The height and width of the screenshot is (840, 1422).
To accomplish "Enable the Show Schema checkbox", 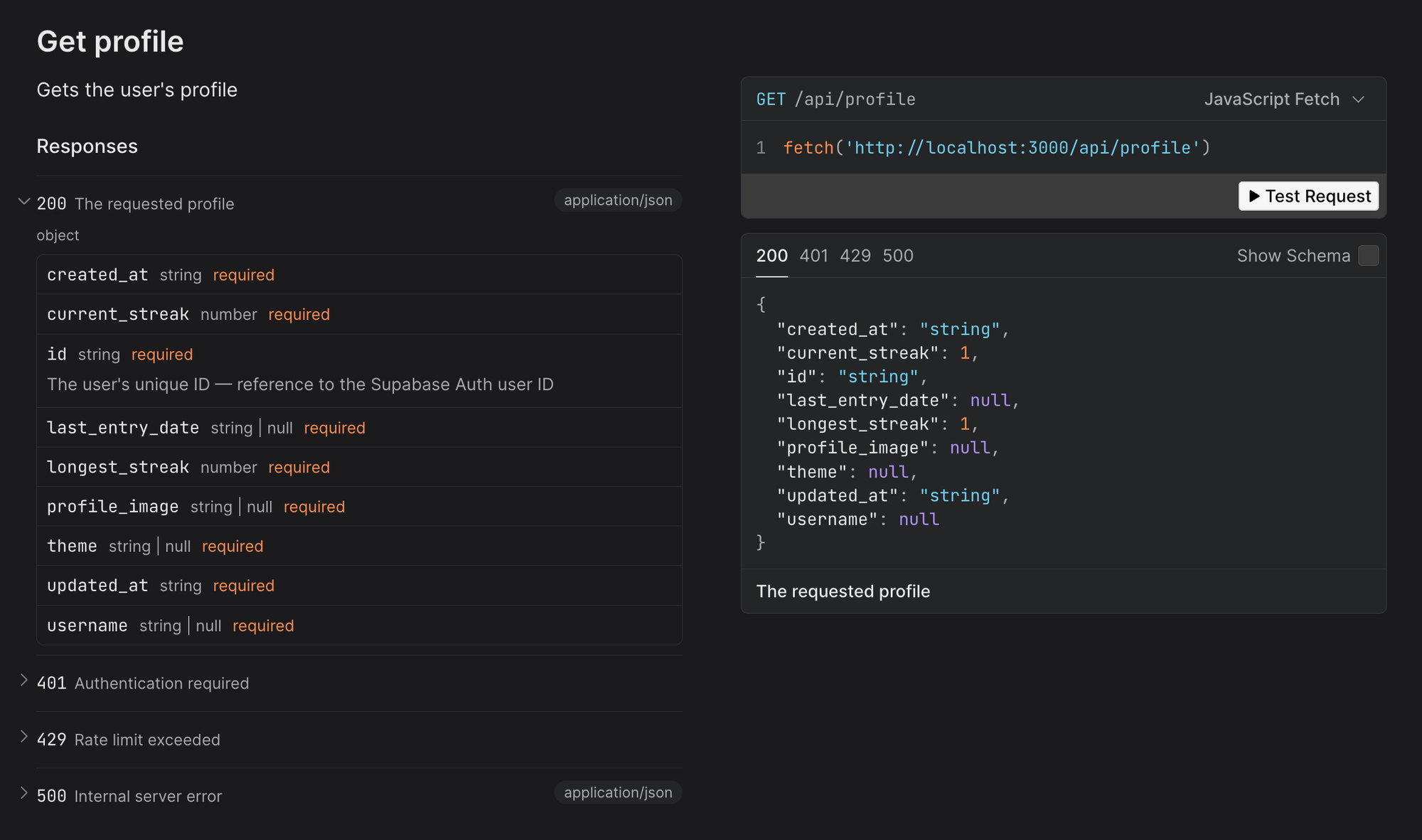I will pos(1368,256).
